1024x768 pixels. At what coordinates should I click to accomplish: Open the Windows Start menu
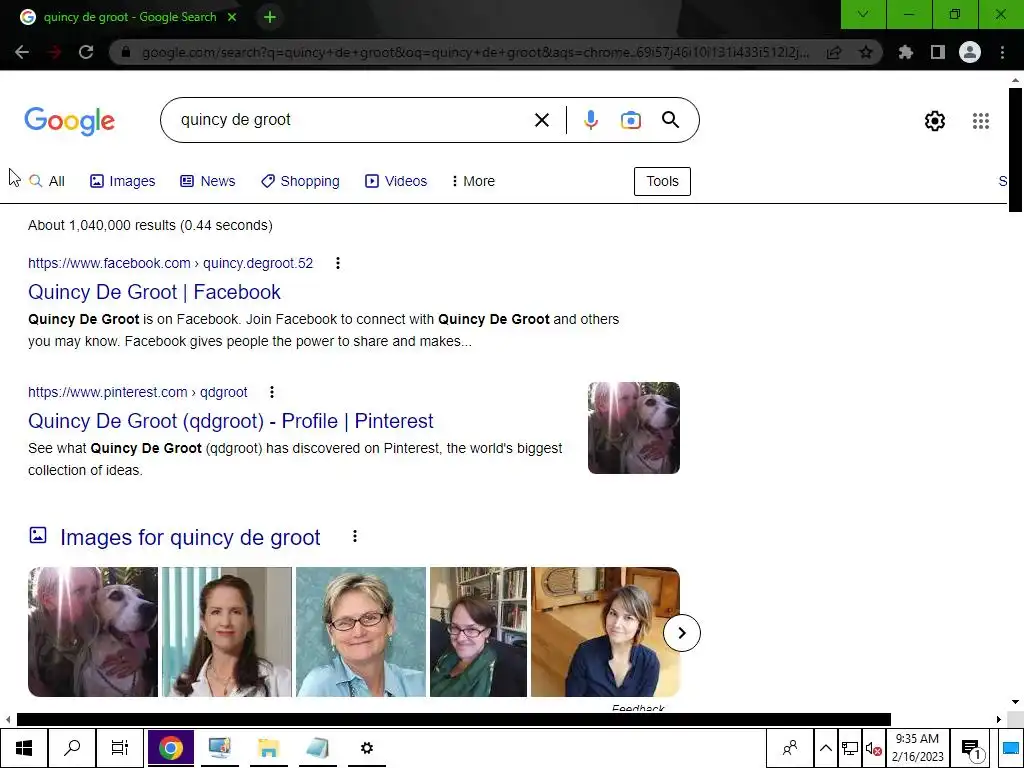tap(24, 748)
